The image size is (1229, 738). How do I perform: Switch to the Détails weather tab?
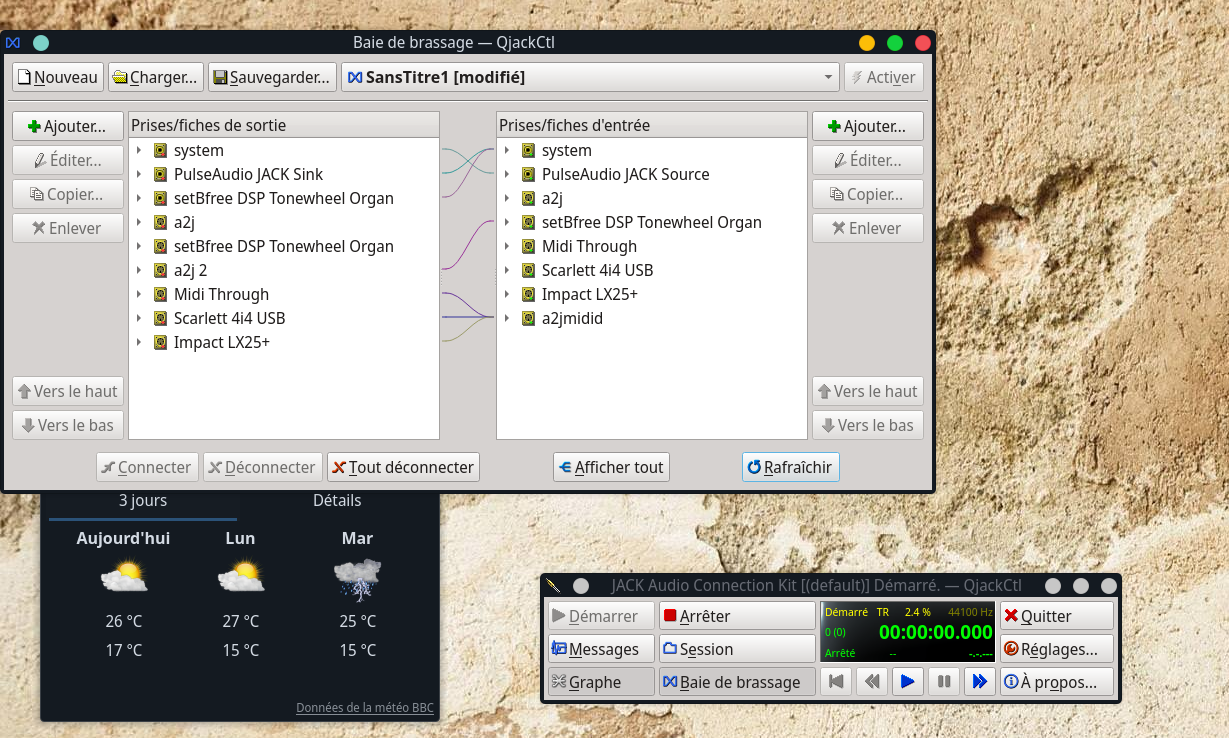pyautogui.click(x=337, y=500)
